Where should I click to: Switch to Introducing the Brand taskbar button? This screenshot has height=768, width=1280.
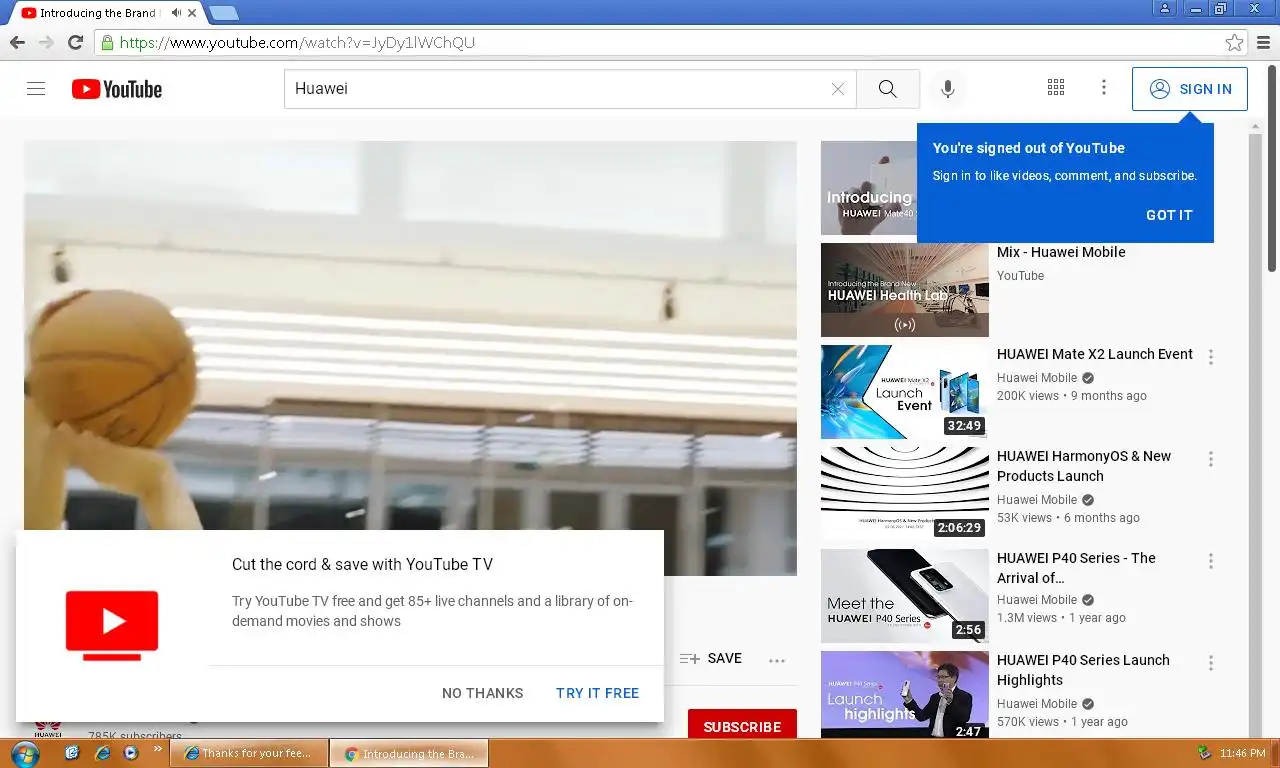(x=409, y=753)
